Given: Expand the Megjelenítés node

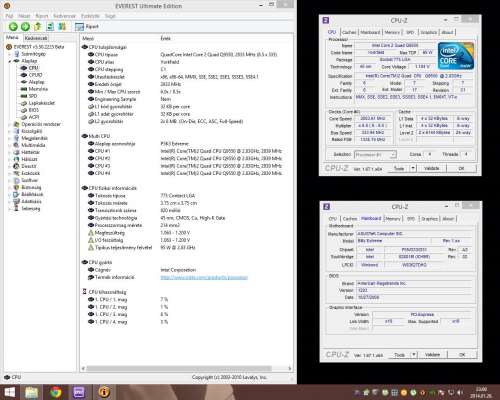Looking at the screenshot, I should coord(10,138).
